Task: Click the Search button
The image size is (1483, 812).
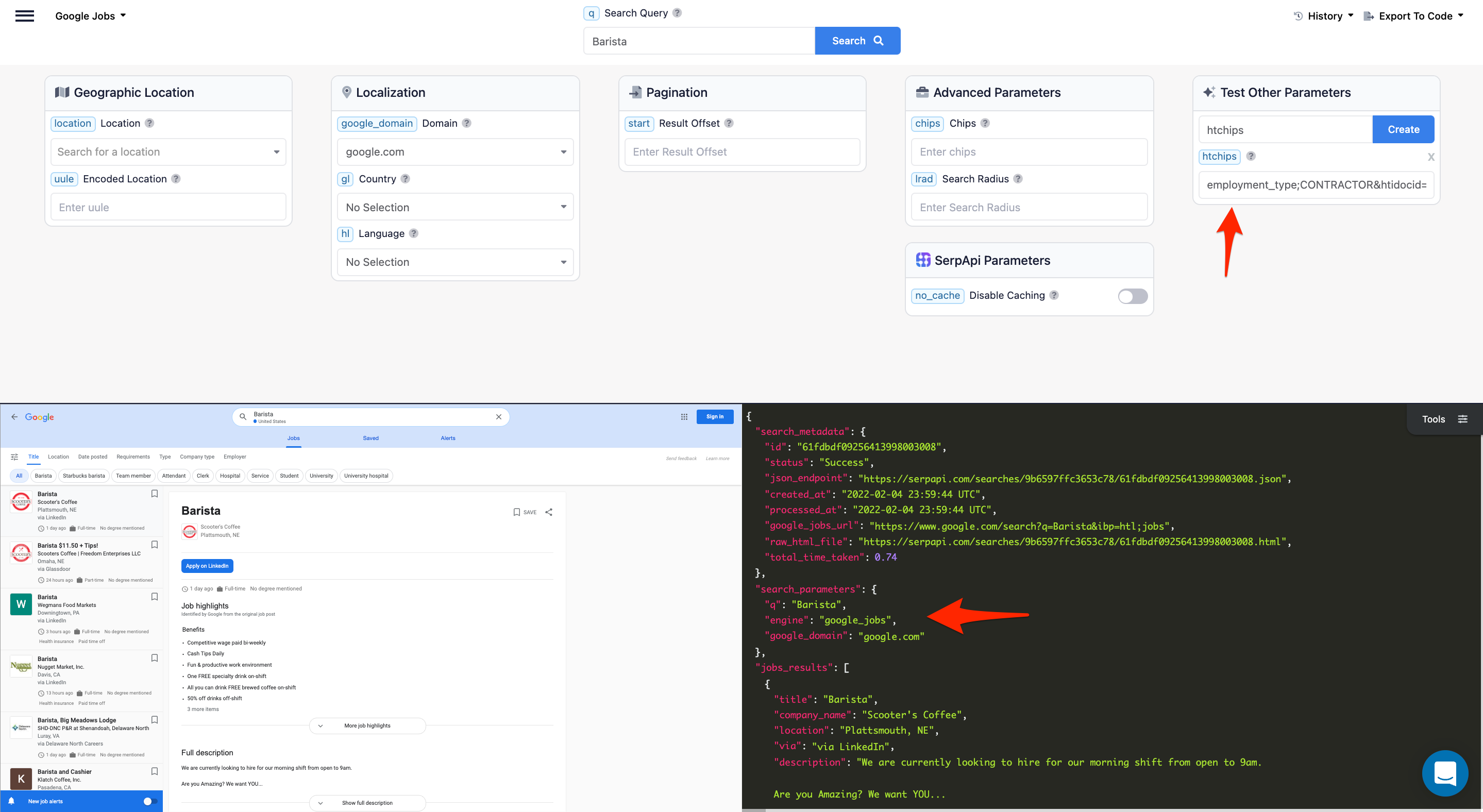Action: [x=857, y=40]
